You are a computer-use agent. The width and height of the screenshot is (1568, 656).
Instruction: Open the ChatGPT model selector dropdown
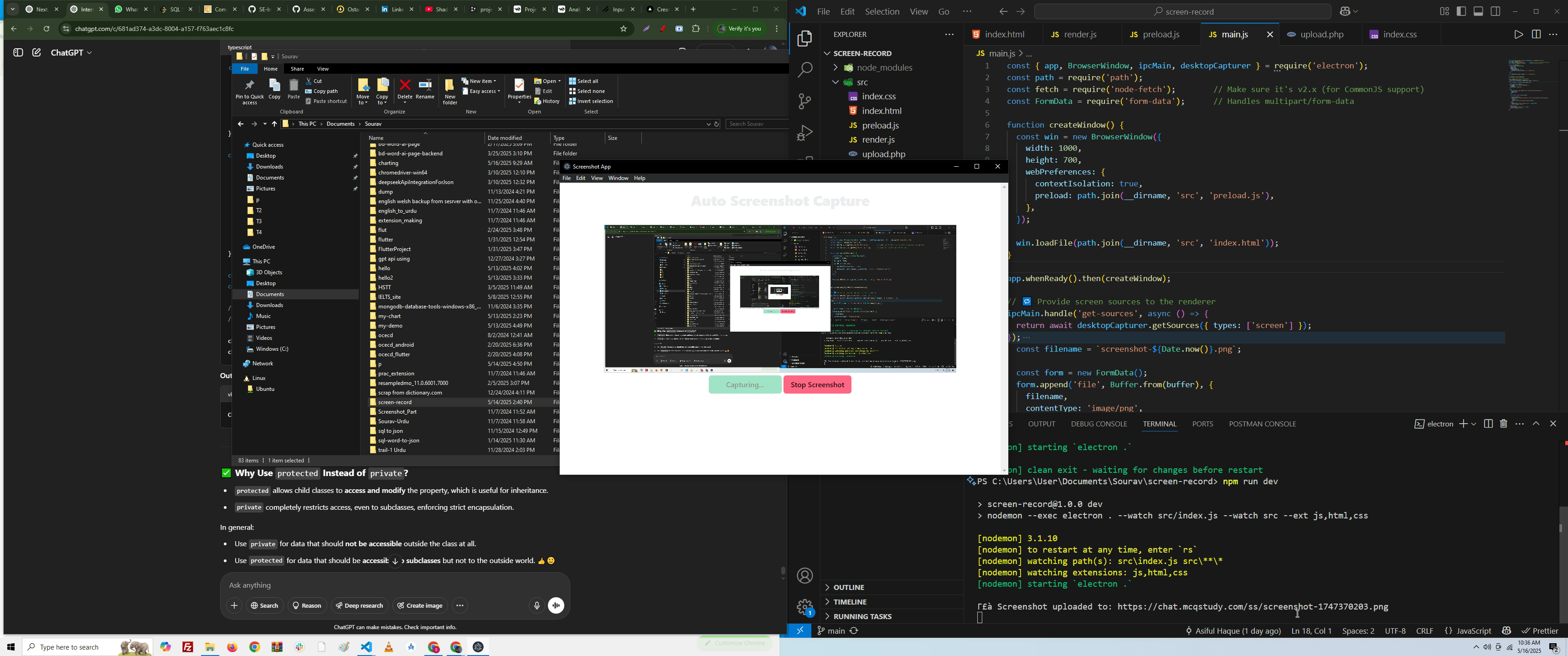(x=71, y=53)
